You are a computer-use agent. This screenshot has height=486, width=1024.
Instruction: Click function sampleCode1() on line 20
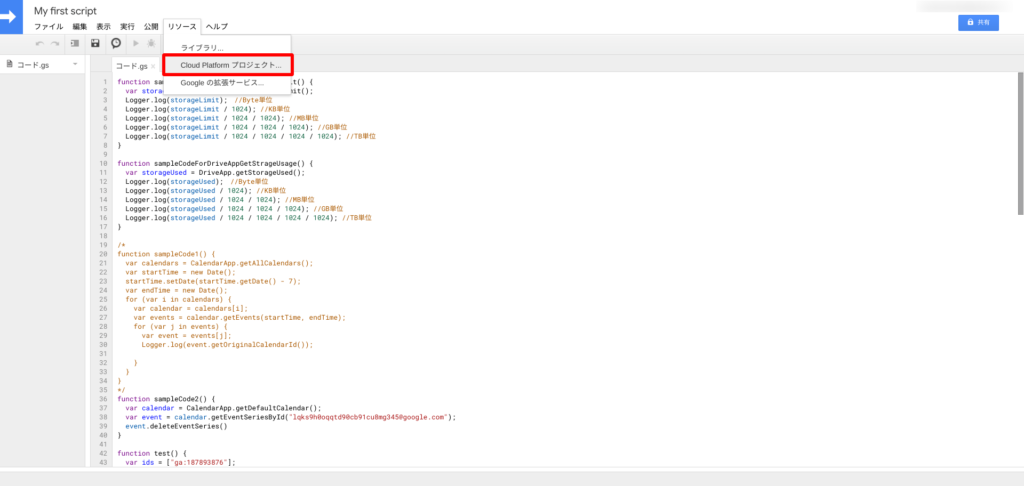point(166,254)
